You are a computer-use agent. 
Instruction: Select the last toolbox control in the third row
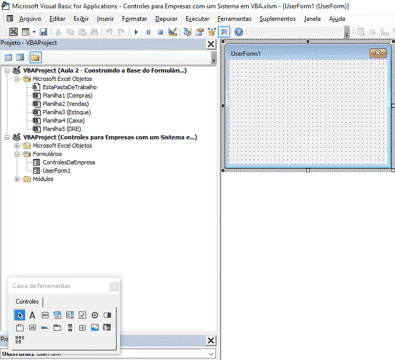[20, 340]
